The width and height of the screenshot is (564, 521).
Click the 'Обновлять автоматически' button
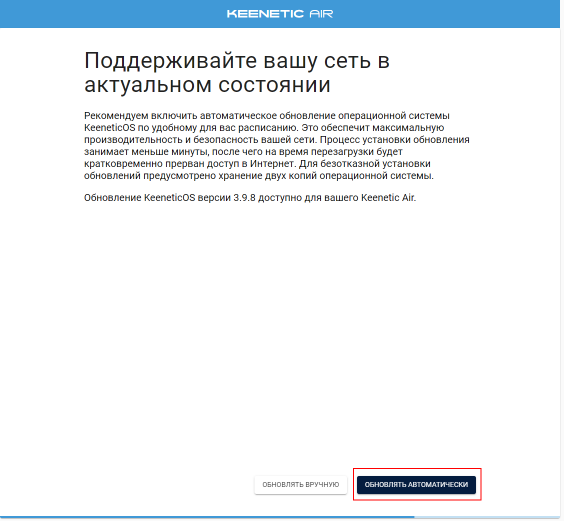[416, 485]
